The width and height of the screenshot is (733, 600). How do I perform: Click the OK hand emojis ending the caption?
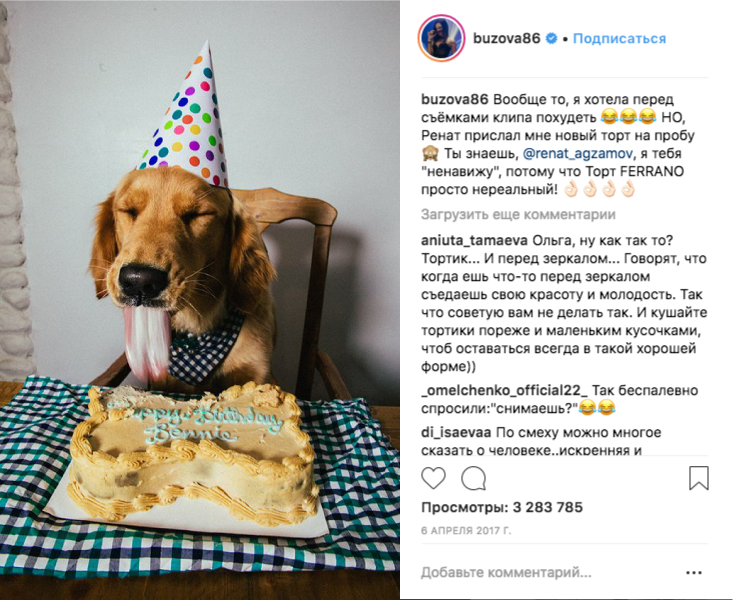point(599,189)
